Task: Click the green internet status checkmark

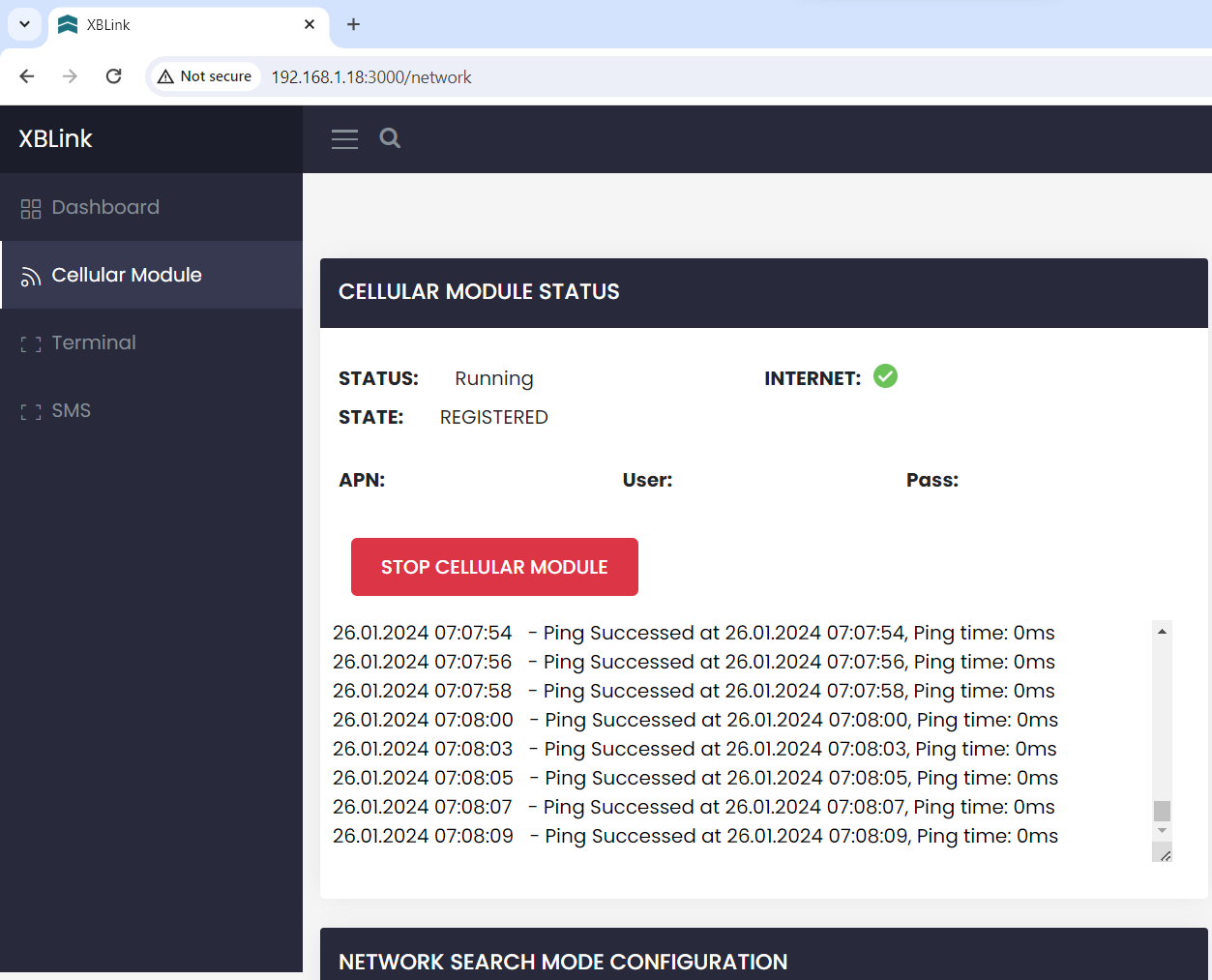Action: click(x=885, y=376)
